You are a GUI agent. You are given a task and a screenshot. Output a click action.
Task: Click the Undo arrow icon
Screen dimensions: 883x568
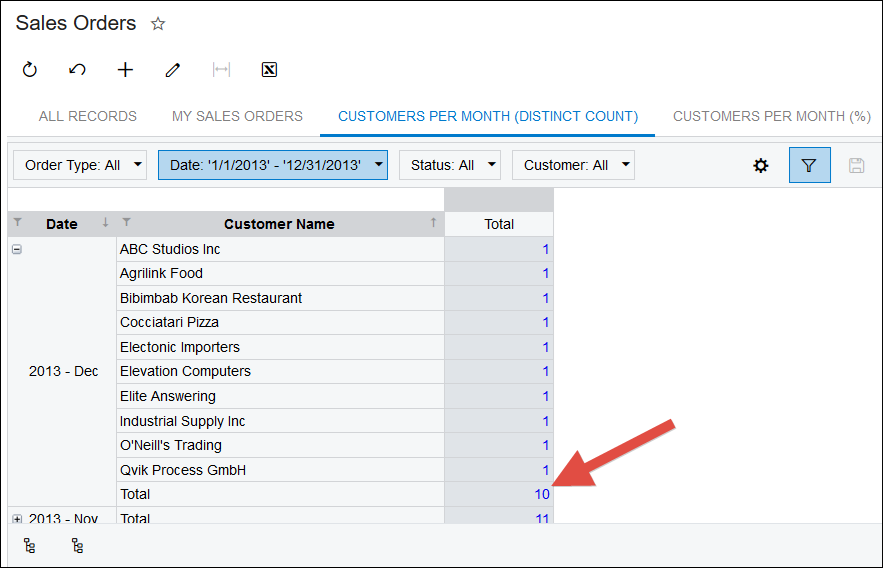(77, 70)
